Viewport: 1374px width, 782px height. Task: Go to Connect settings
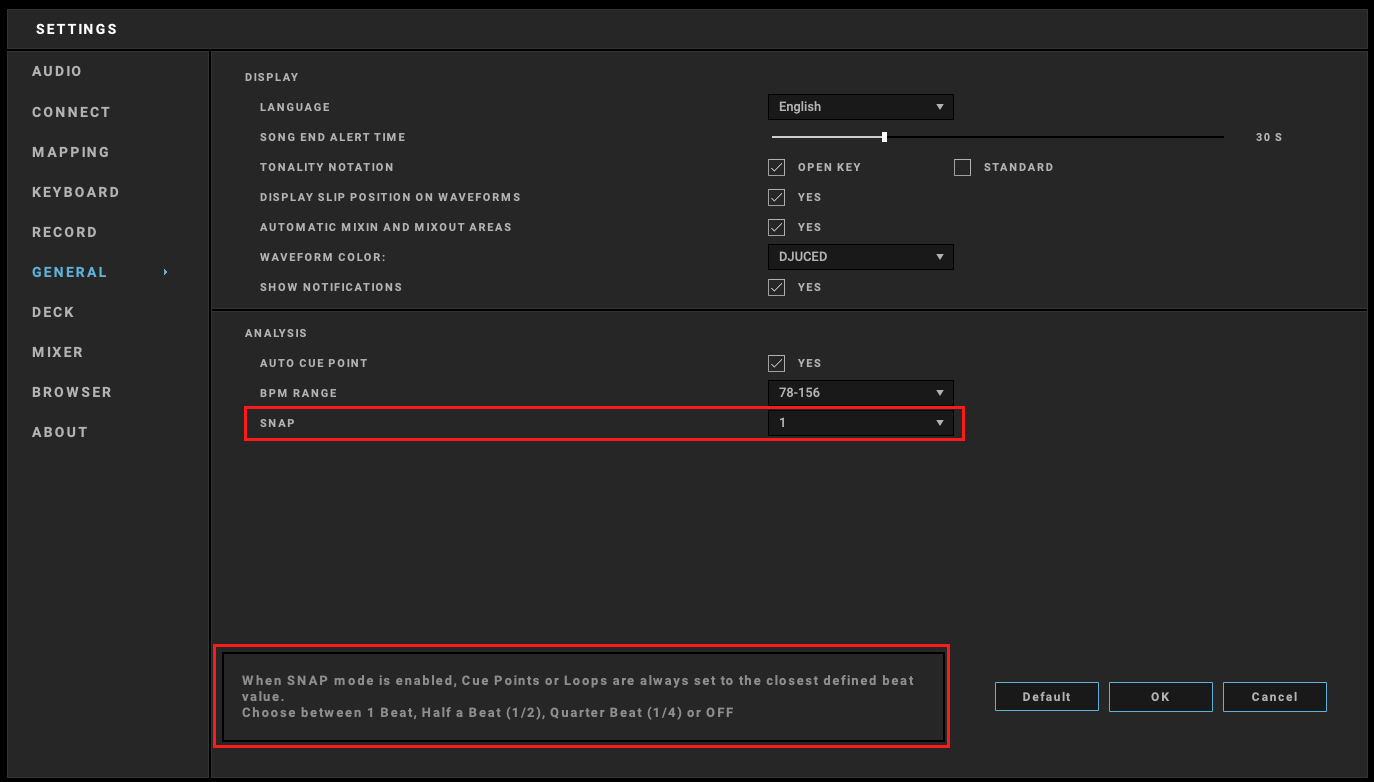tap(71, 112)
